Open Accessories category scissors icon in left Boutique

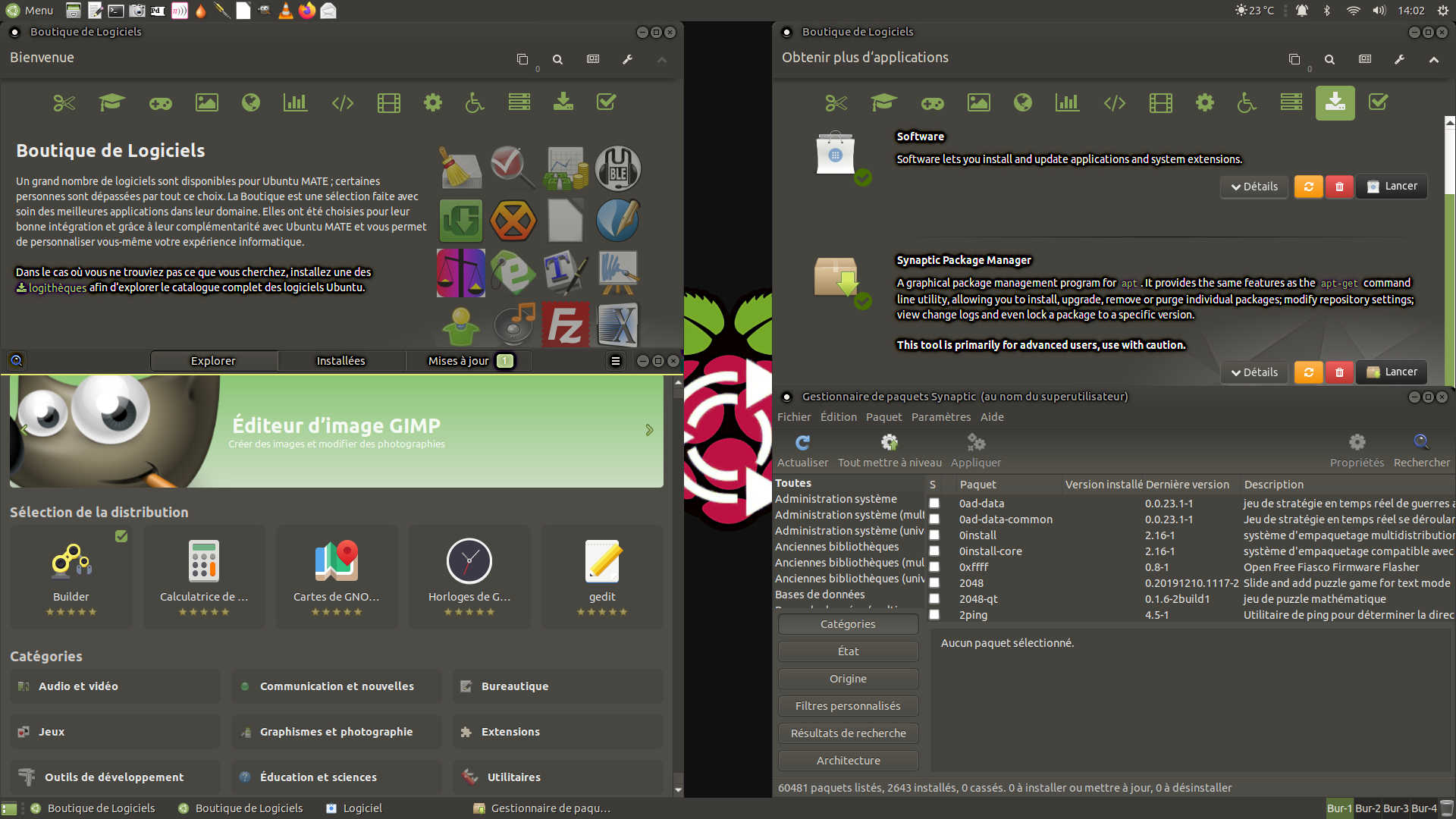64,102
